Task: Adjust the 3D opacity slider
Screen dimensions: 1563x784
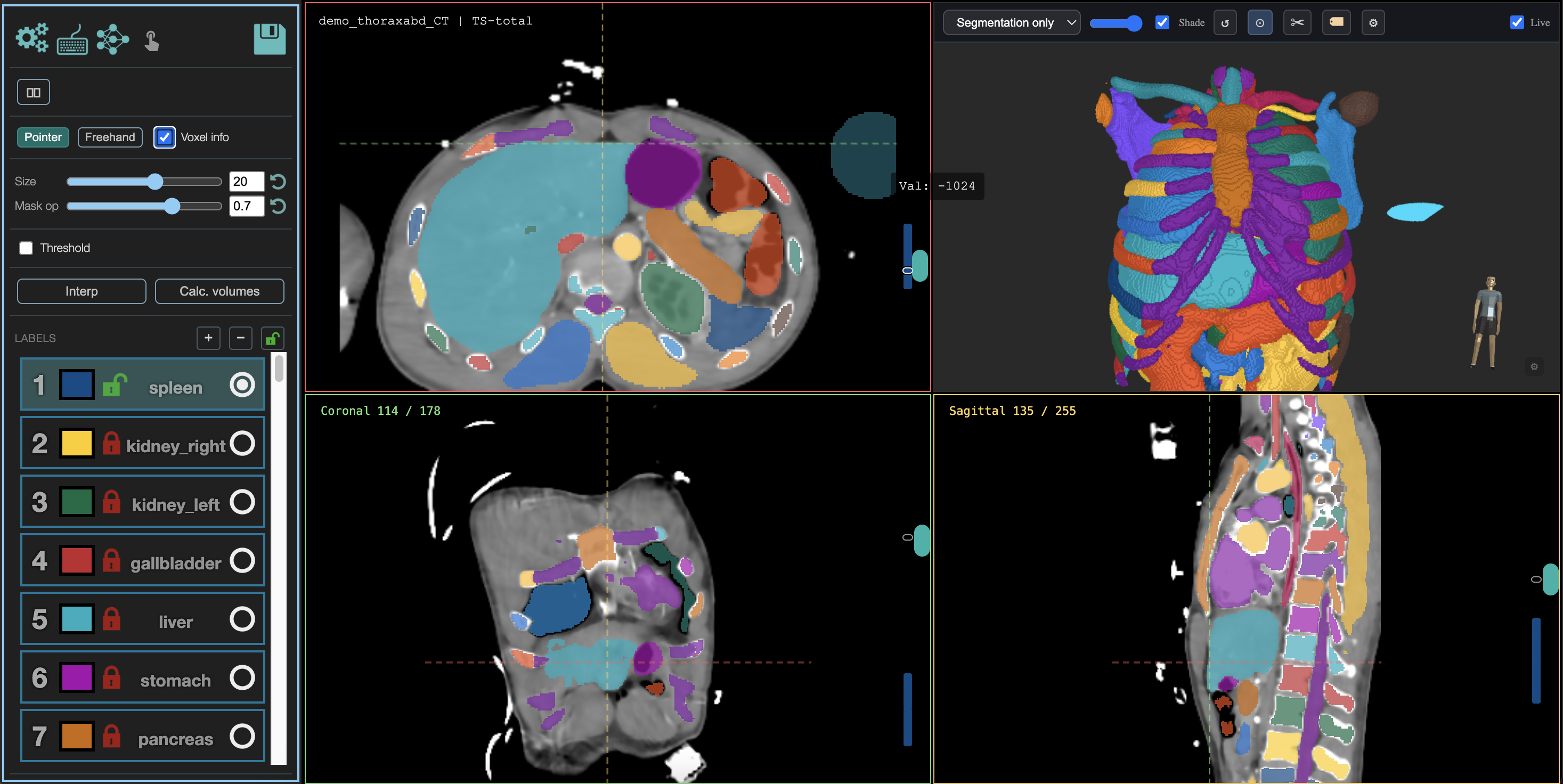Action: pyautogui.click(x=1115, y=23)
